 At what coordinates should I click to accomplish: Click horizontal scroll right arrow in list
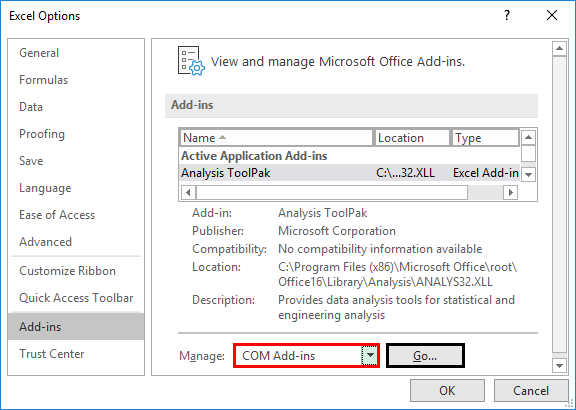click(510, 192)
